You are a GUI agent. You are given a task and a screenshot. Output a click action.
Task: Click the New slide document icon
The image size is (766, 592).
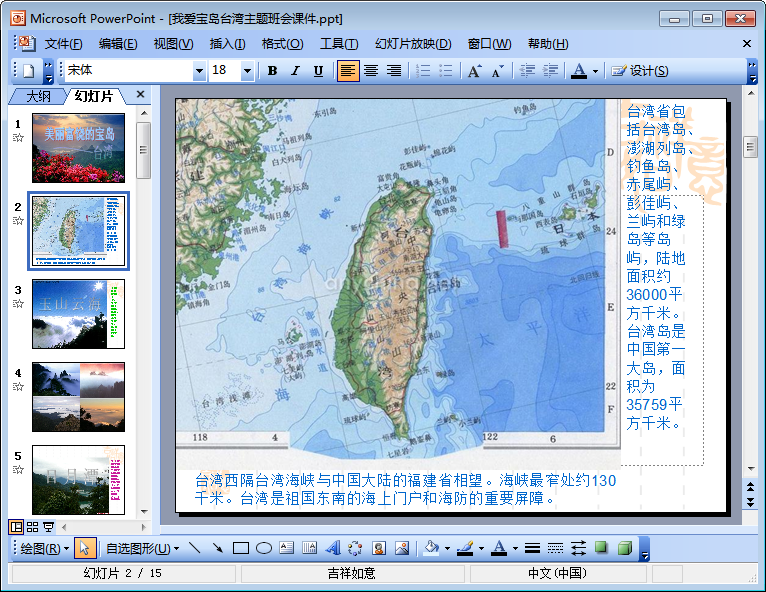(28, 71)
